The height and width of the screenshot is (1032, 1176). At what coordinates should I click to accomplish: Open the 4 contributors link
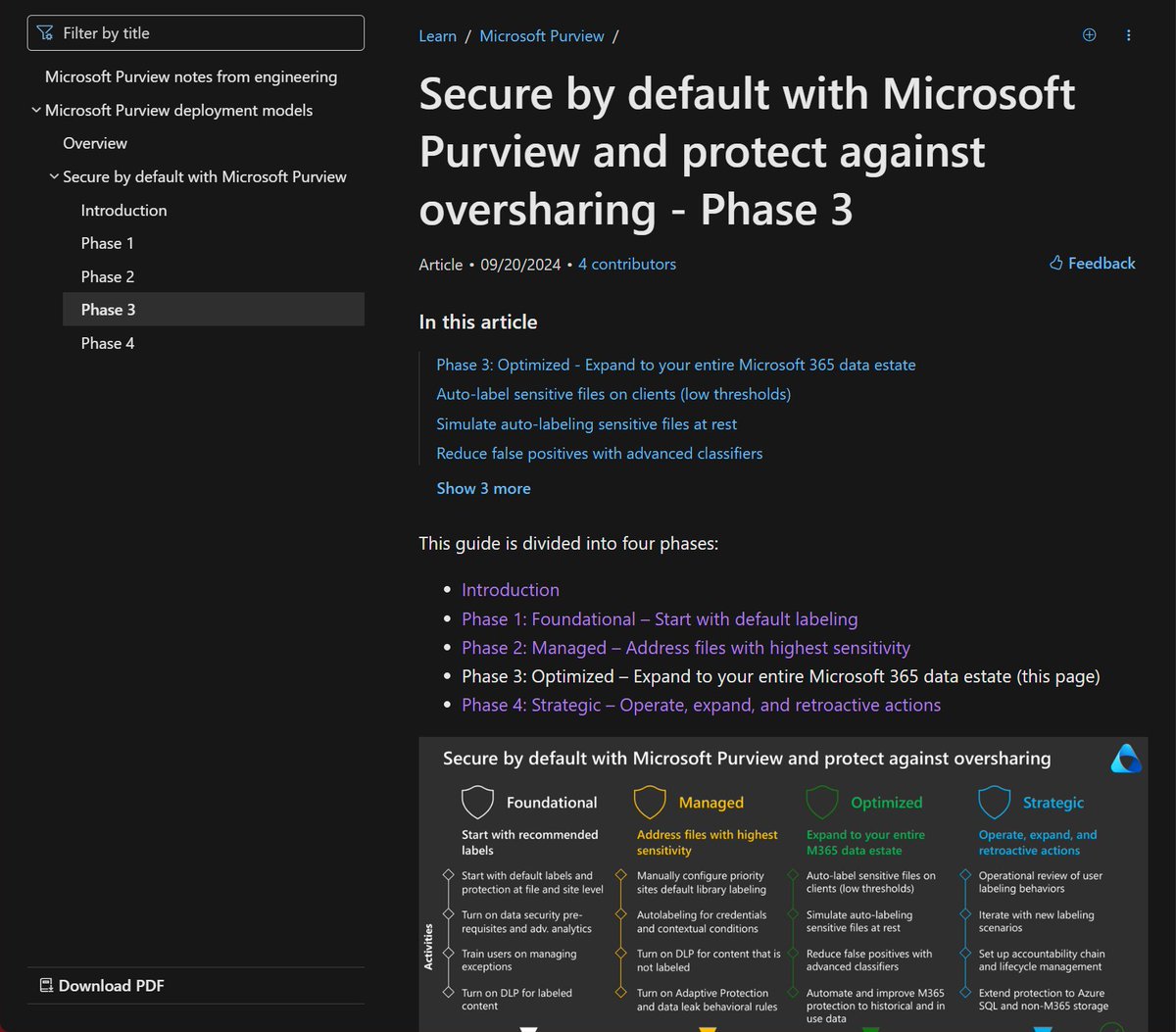pyautogui.click(x=627, y=264)
